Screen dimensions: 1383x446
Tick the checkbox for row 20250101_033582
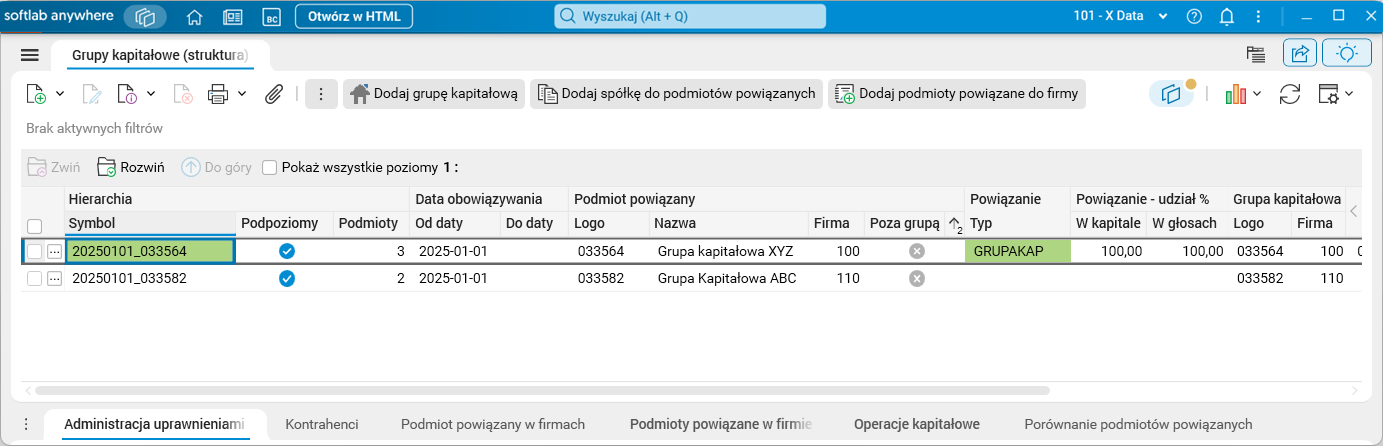[x=35, y=279]
